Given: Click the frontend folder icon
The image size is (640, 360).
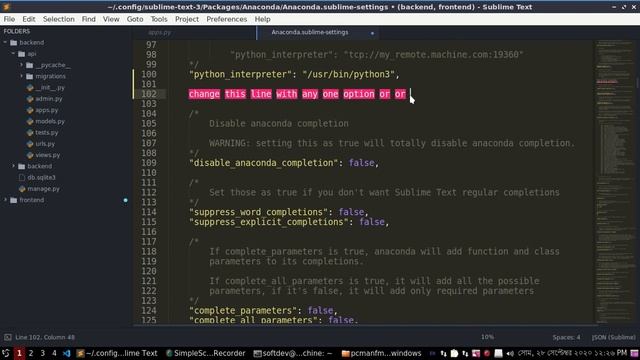Looking at the screenshot, I should [13, 200].
